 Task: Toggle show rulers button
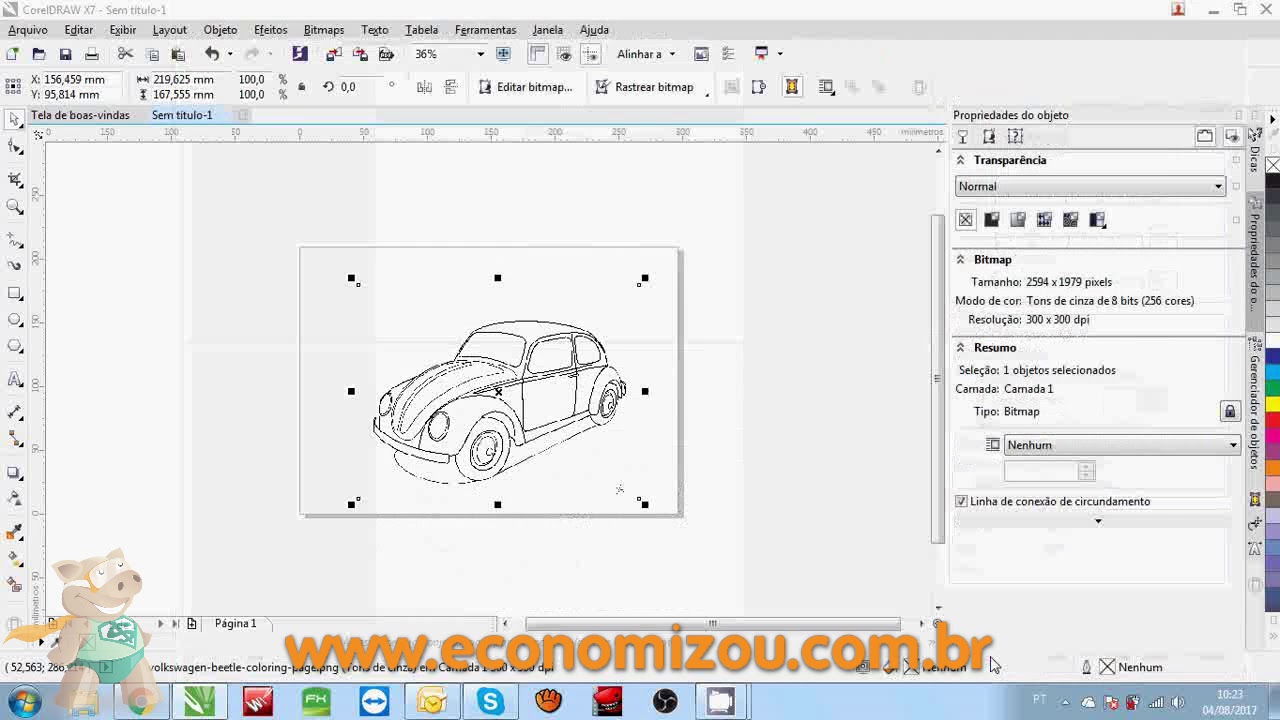click(x=538, y=54)
